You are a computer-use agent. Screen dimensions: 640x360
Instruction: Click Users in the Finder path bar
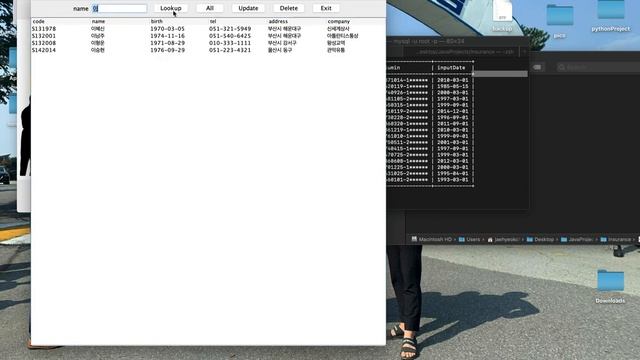pos(469,240)
